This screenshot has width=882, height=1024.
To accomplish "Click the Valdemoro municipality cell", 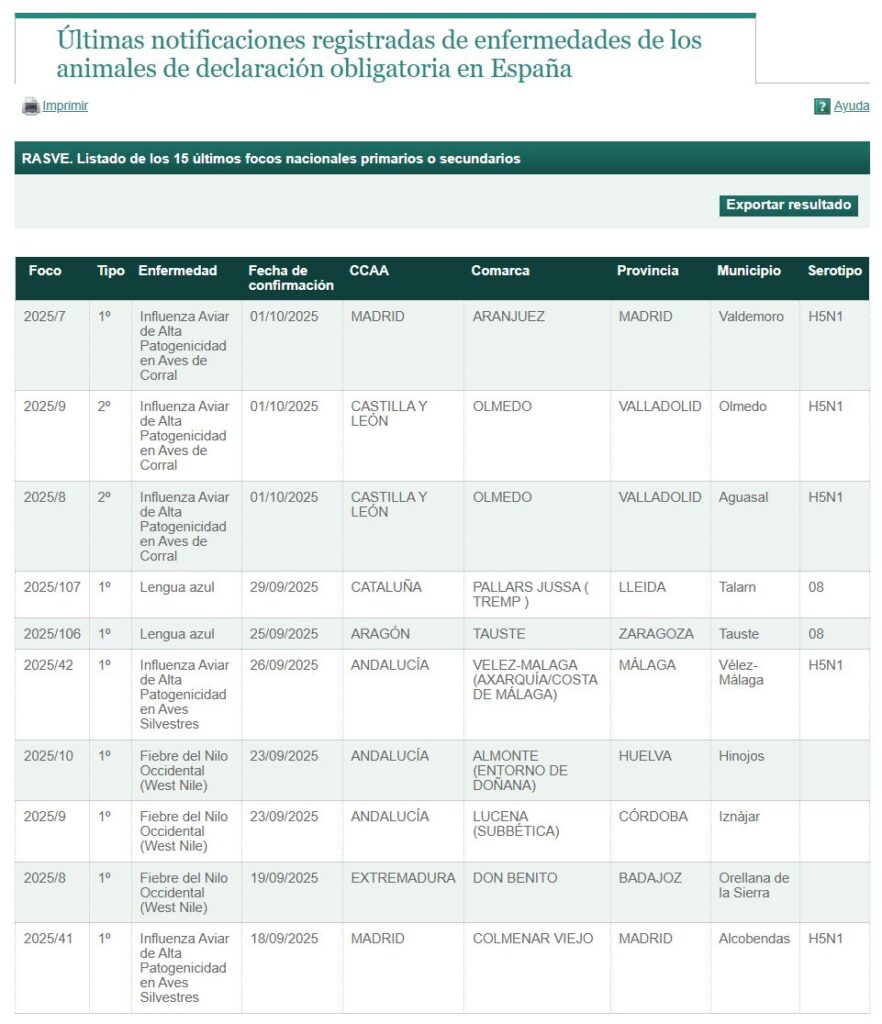I will pyautogui.click(x=751, y=317).
